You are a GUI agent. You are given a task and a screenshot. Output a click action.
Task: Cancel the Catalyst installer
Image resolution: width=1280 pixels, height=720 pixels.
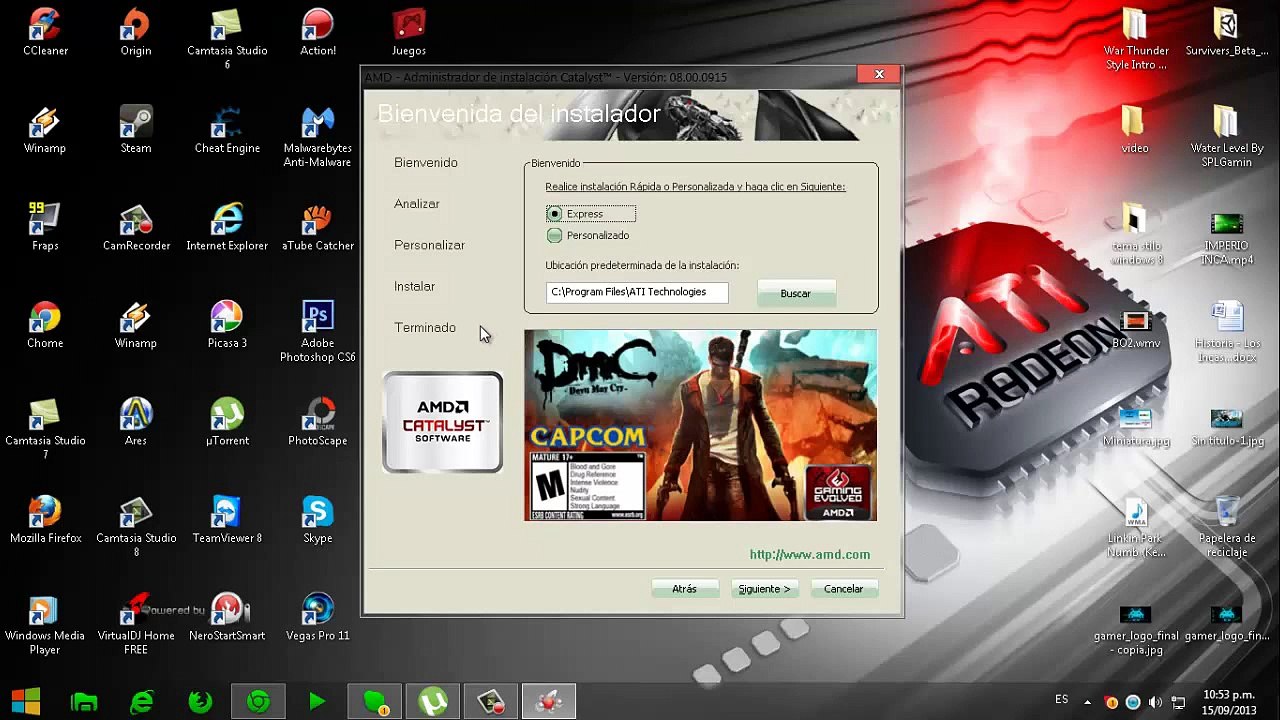click(844, 589)
